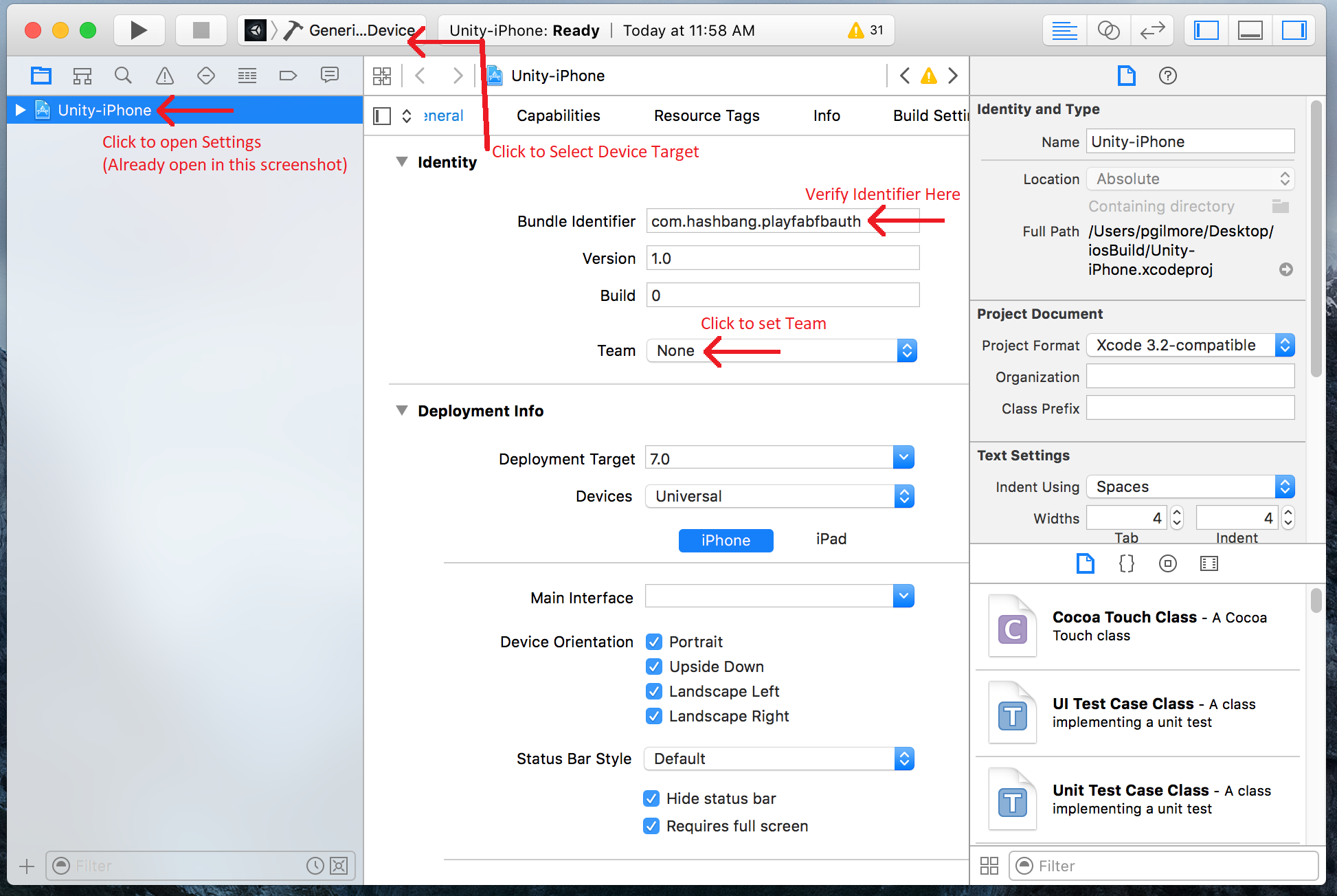Select the Capabilities tab

click(x=557, y=114)
